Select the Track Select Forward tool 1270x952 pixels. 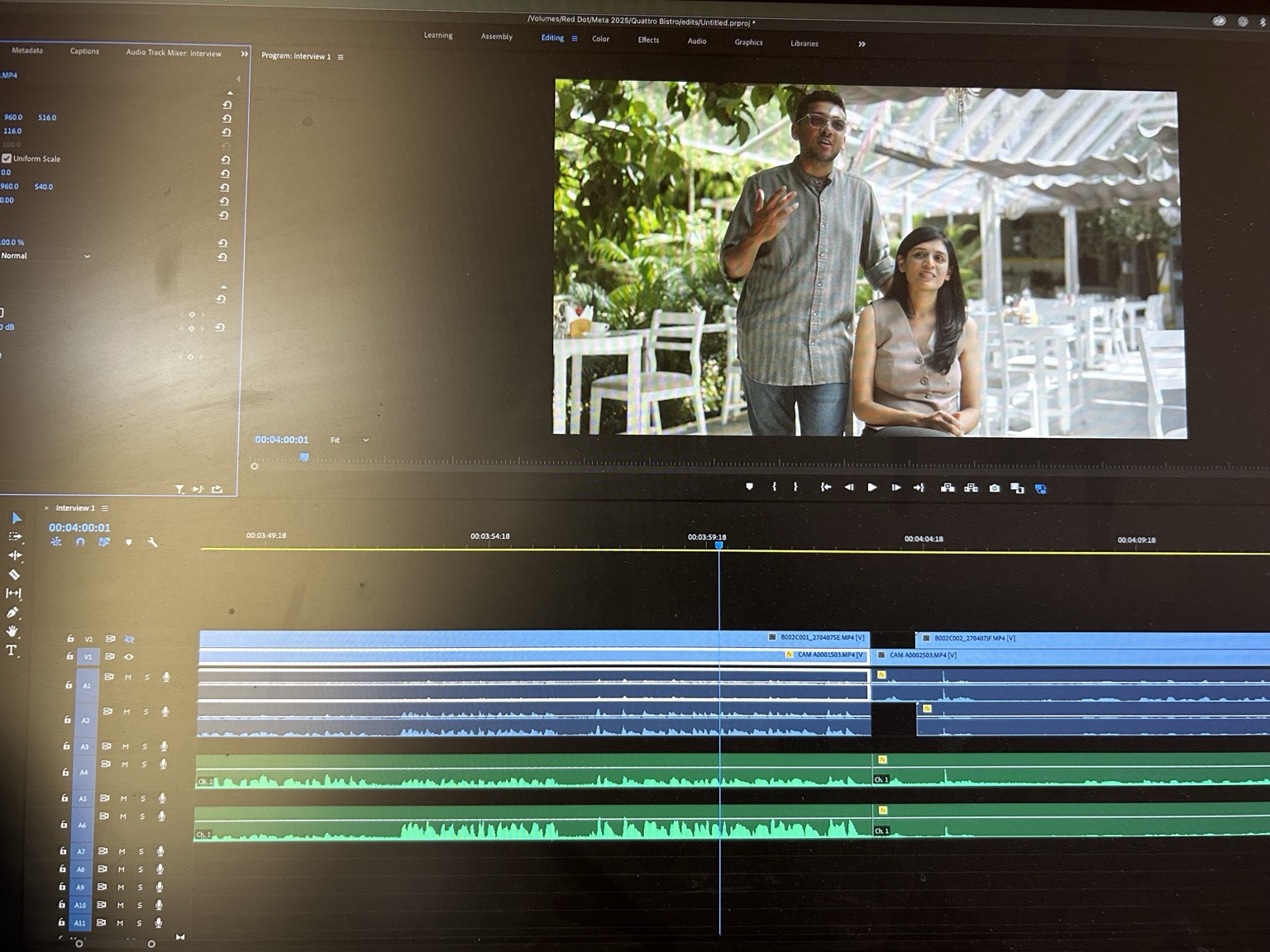[15, 536]
